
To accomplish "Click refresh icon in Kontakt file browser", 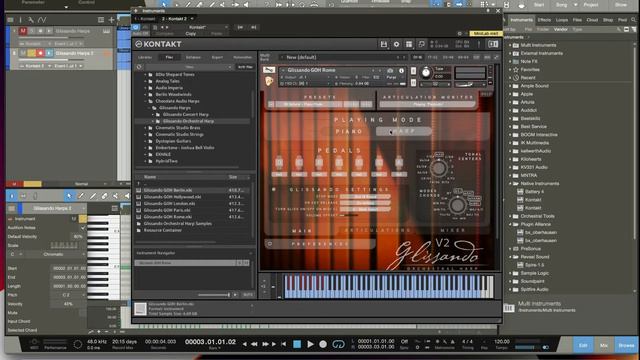I will (140, 67).
